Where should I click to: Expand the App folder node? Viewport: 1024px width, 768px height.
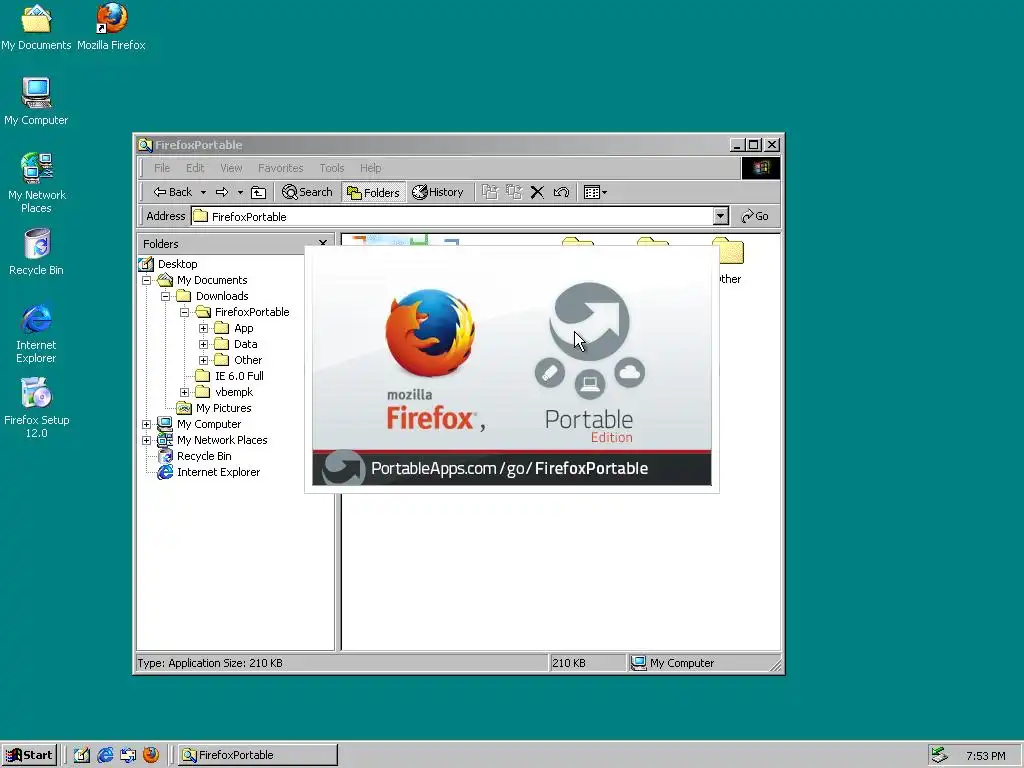point(204,328)
